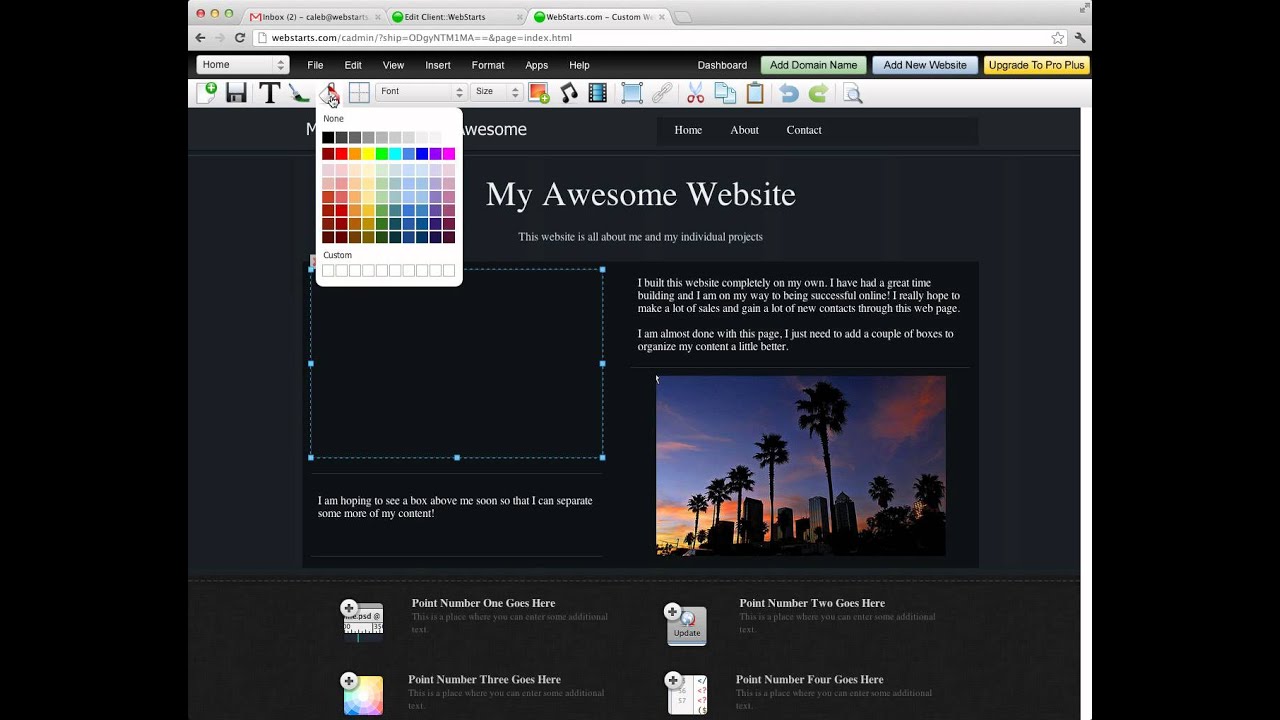1280x720 pixels.
Task: Click the About link in site nav
Action: (x=744, y=130)
